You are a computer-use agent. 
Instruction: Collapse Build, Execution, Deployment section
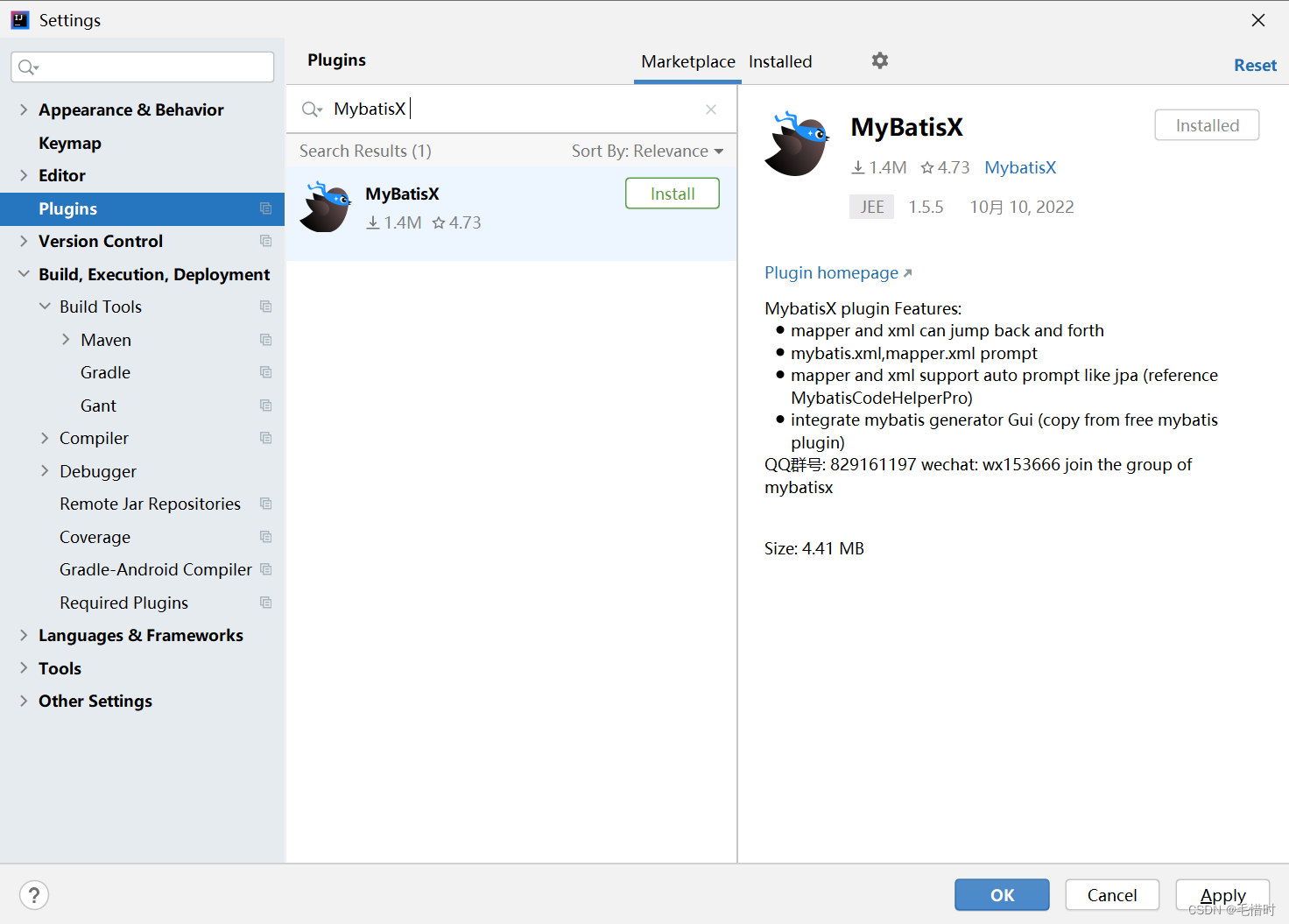pyautogui.click(x=24, y=274)
